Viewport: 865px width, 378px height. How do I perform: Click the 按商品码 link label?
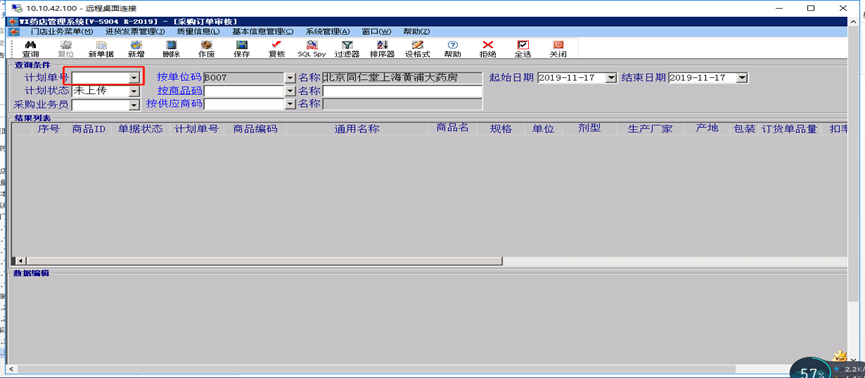click(x=179, y=91)
